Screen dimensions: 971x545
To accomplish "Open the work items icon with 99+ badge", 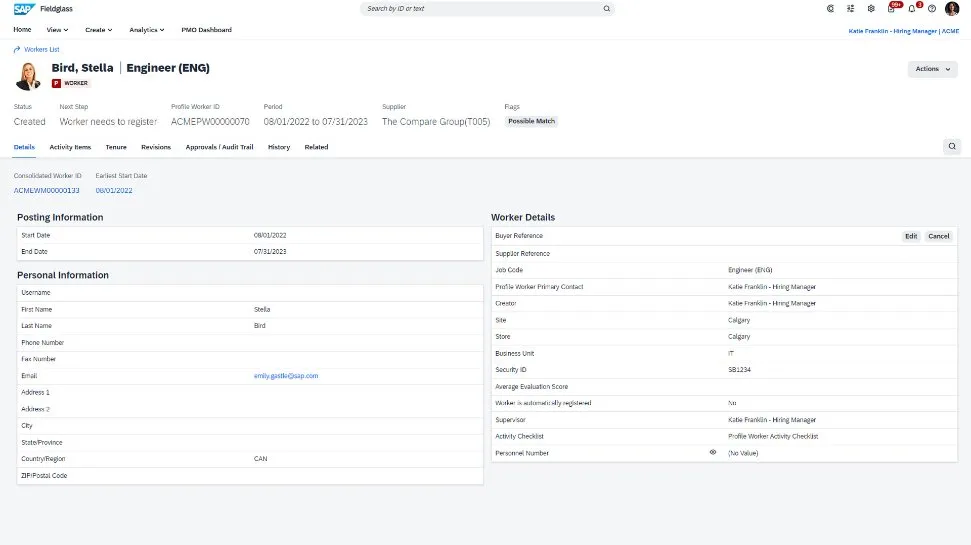I will point(892,8).
